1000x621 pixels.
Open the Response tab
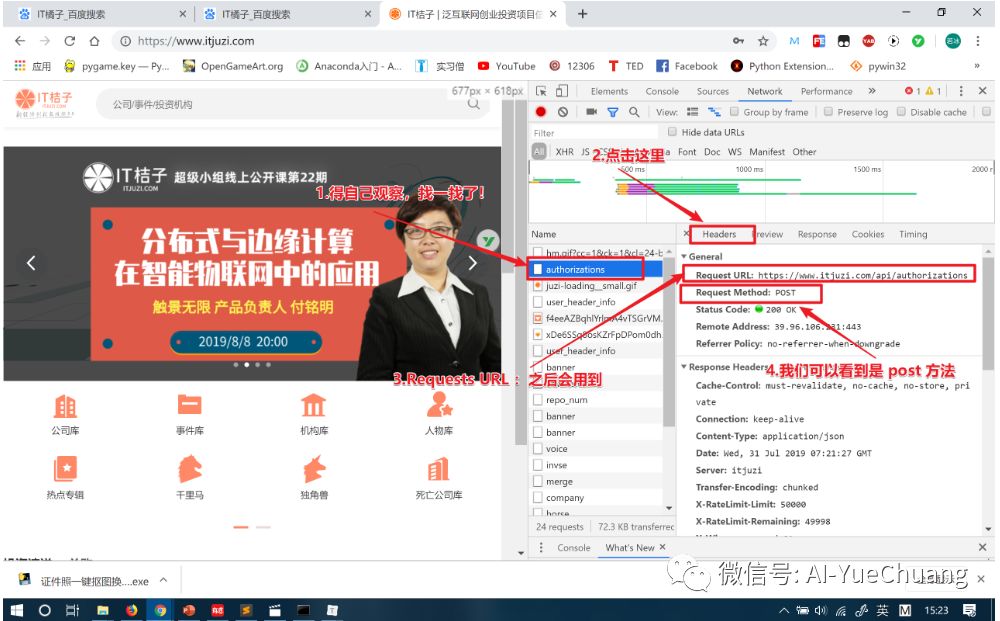pyautogui.click(x=817, y=234)
